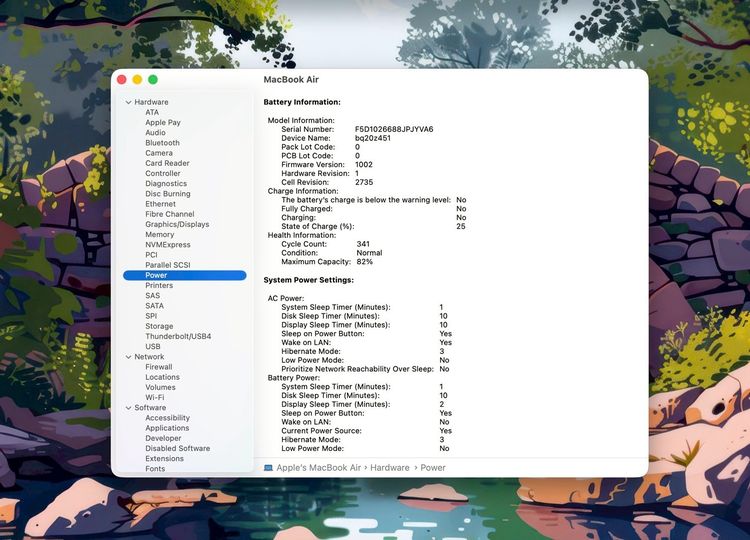Viewport: 750px width, 540px height.
Task: Click the Hardware category label
Action: pyautogui.click(x=151, y=102)
